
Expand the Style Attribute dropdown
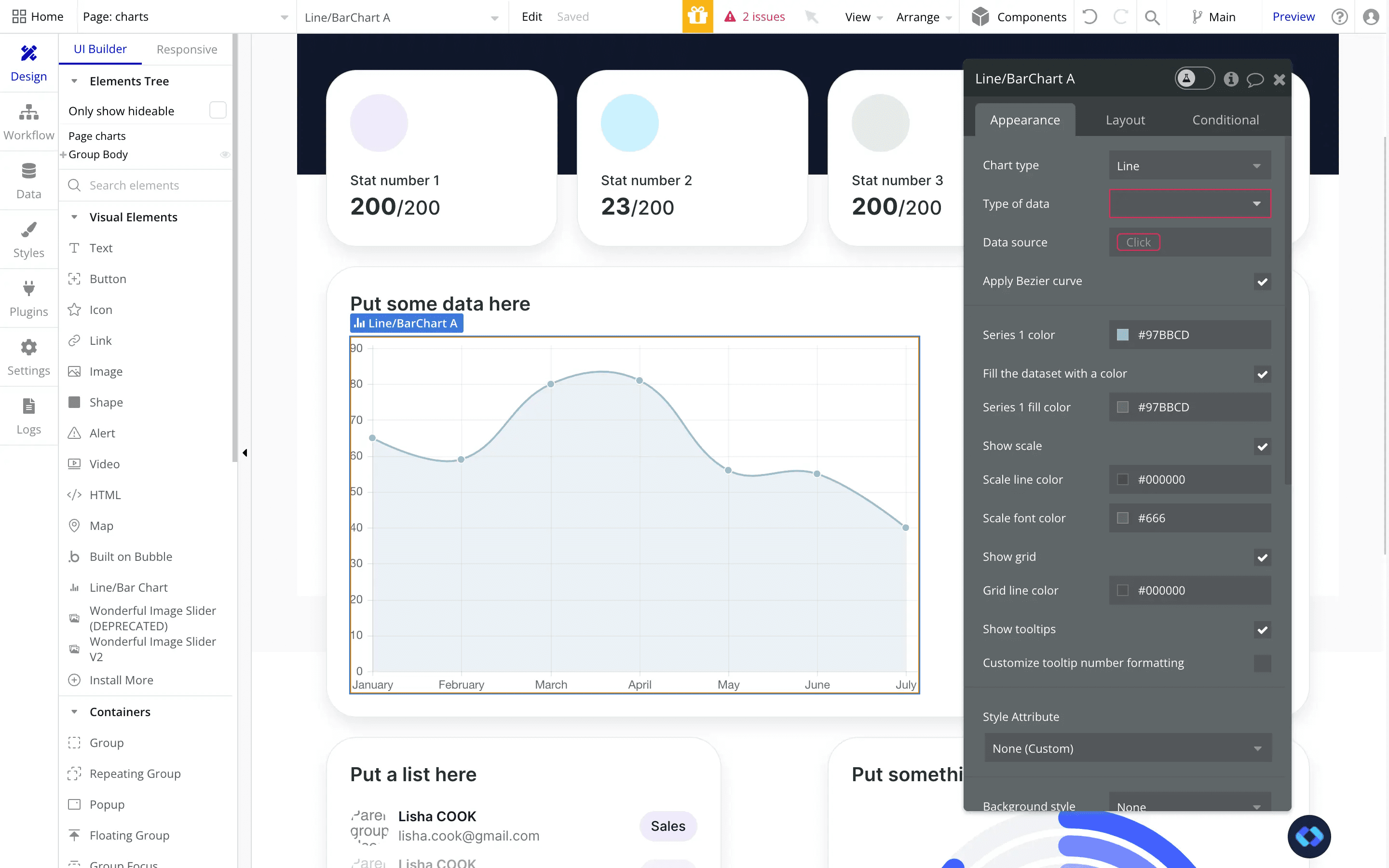point(1127,748)
